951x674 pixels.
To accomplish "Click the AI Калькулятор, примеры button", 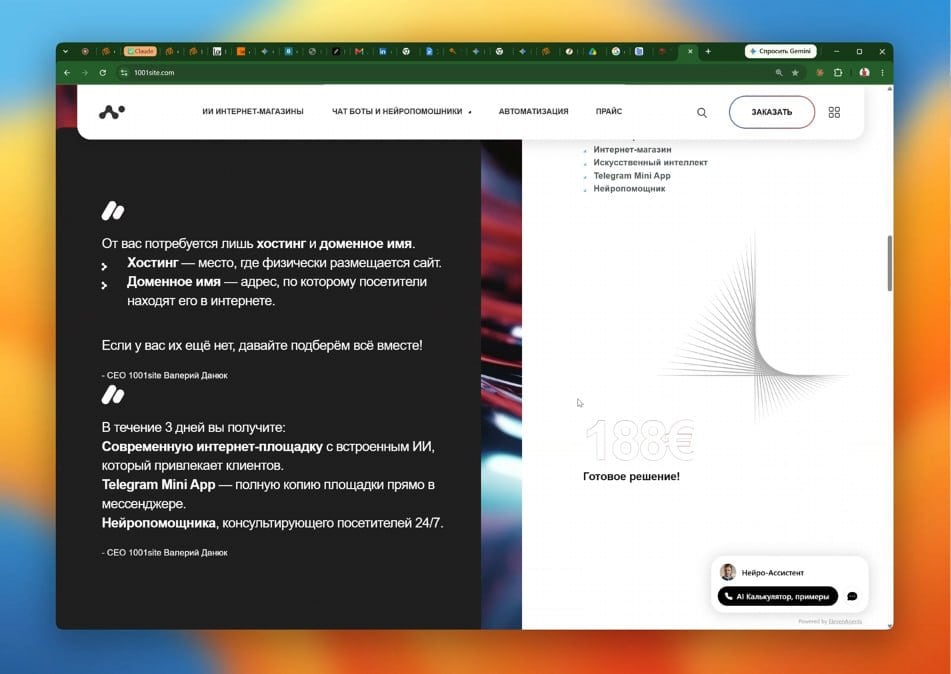I will (778, 596).
